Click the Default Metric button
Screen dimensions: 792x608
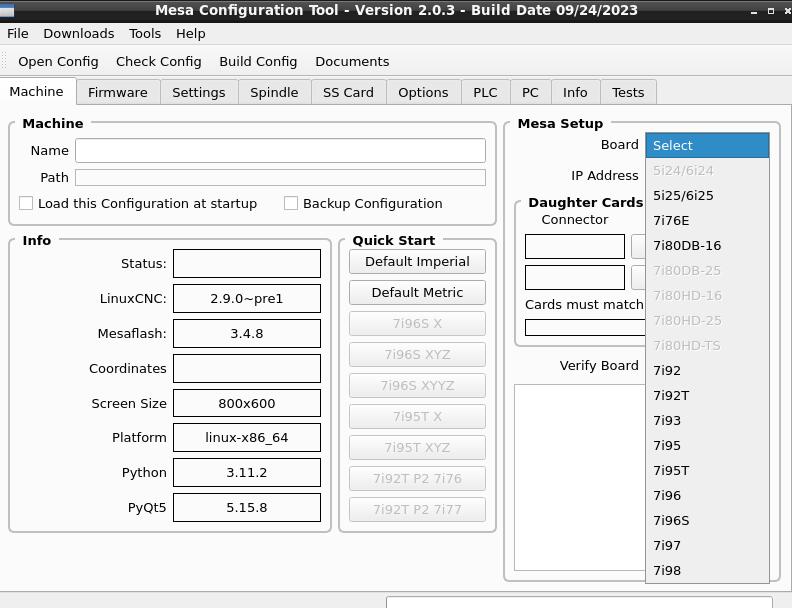coord(417,293)
